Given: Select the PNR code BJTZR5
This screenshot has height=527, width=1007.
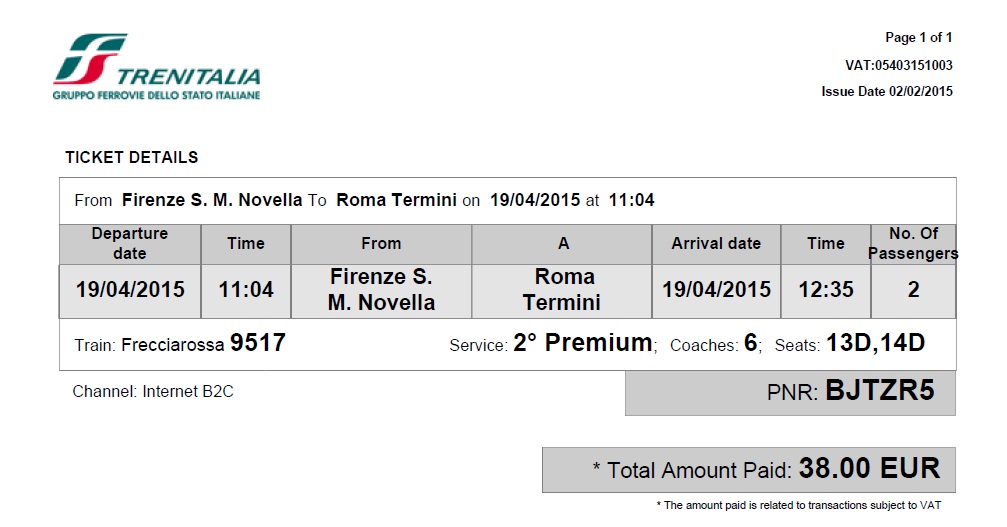Looking at the screenshot, I should (879, 390).
